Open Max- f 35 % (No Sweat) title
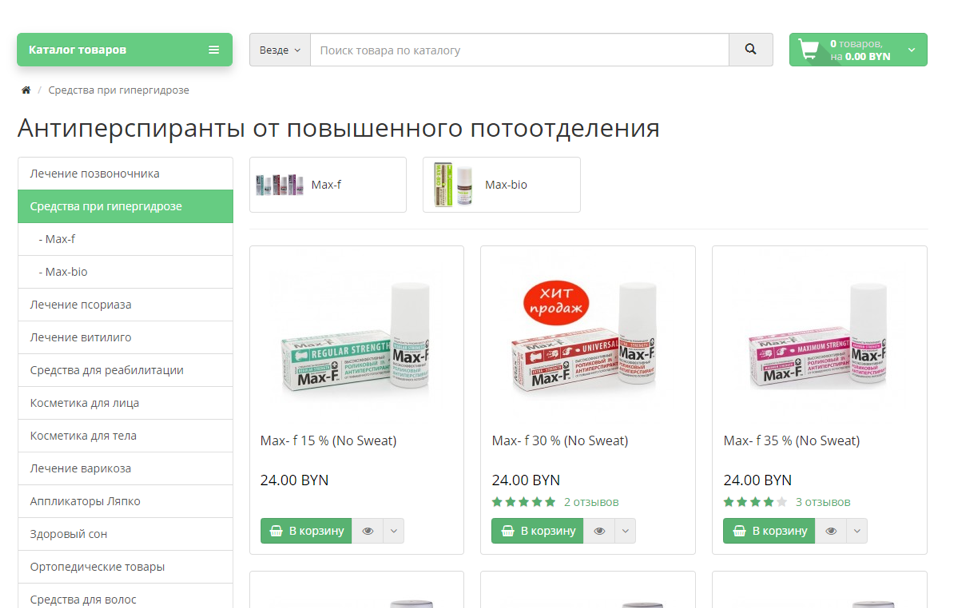The height and width of the screenshot is (608, 972). 792,441
